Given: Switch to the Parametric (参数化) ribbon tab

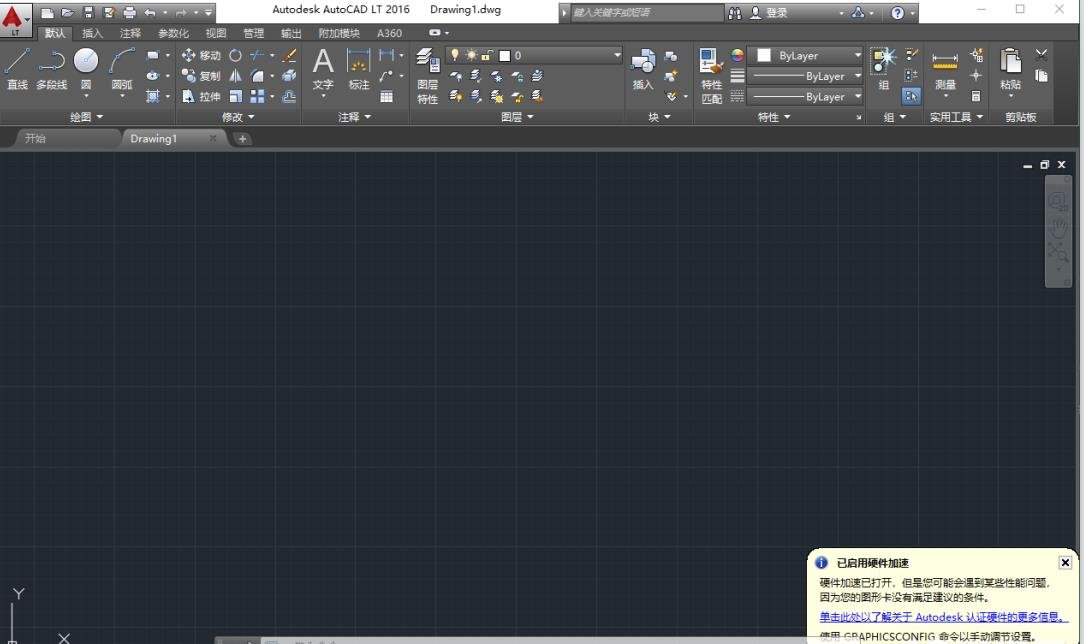Looking at the screenshot, I should (173, 33).
